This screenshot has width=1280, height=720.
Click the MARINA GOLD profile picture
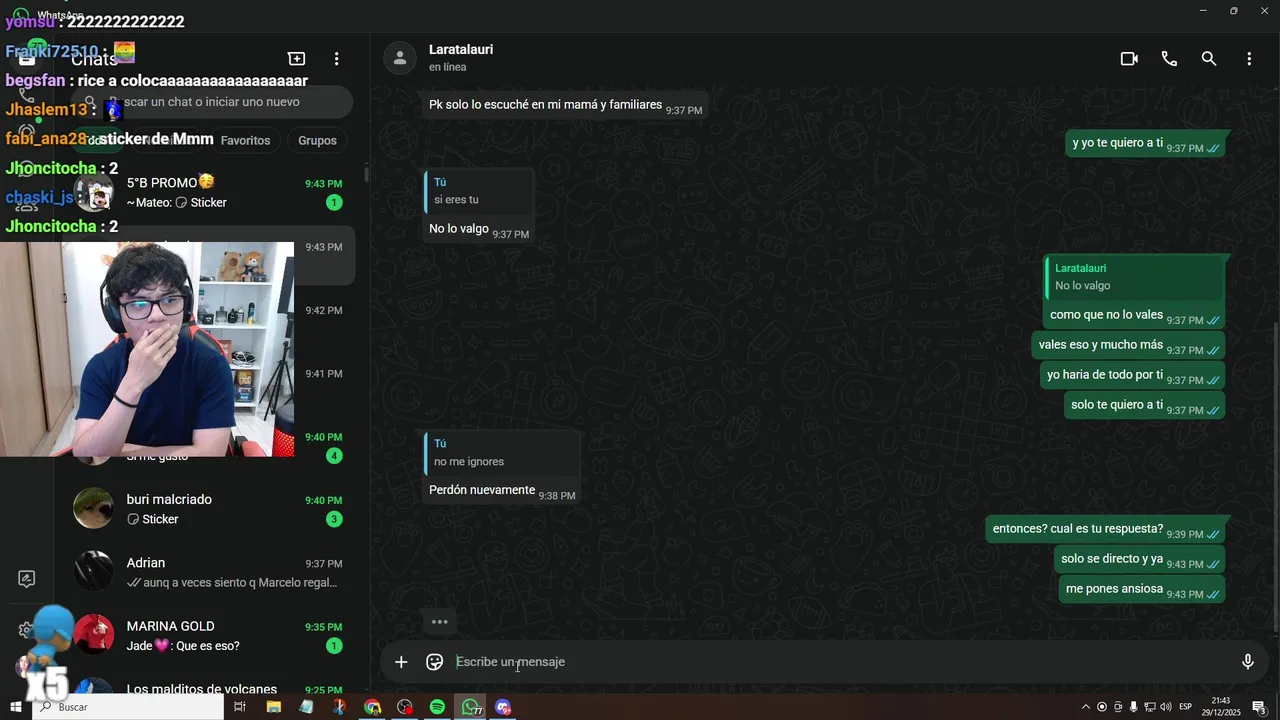(x=93, y=635)
